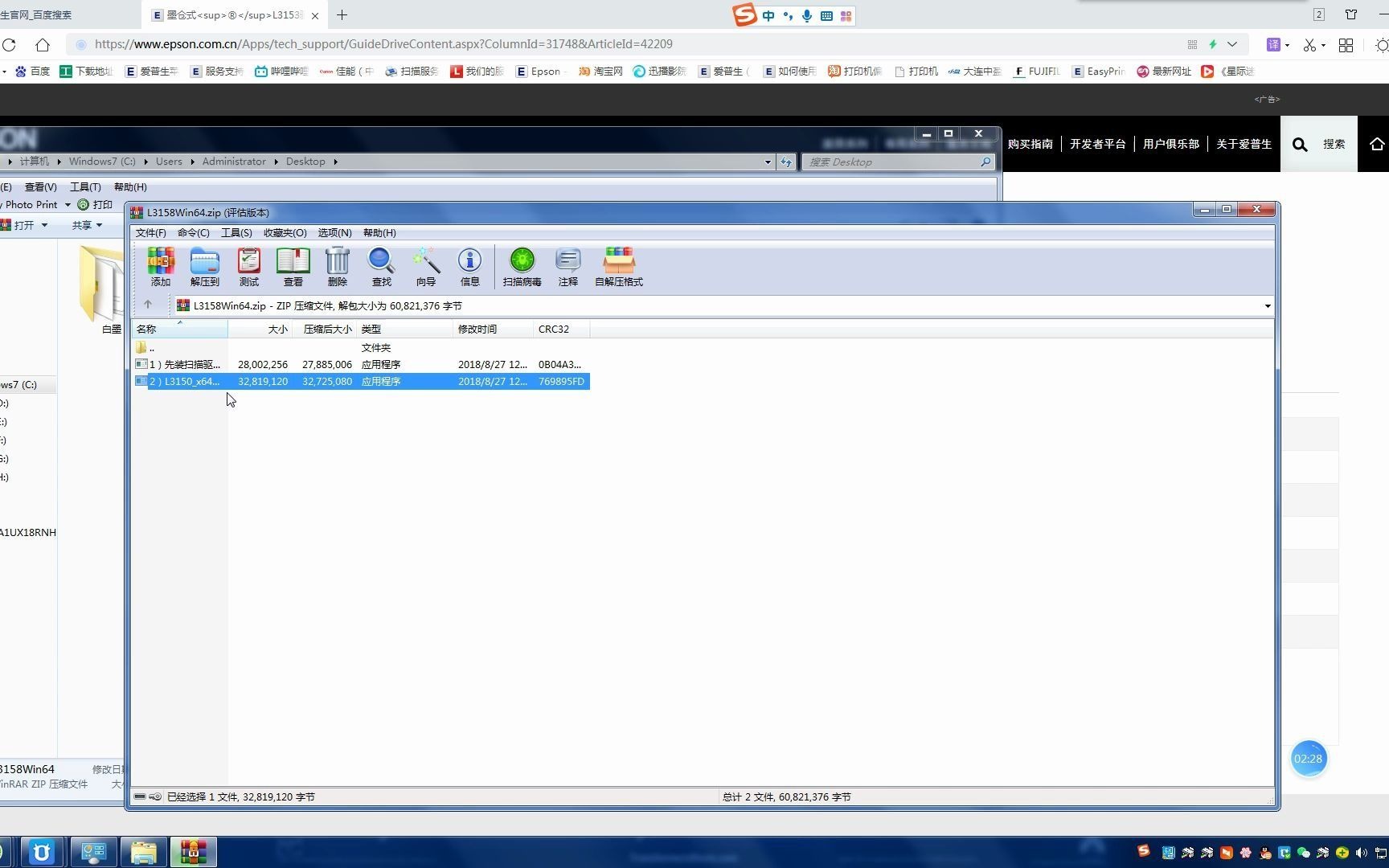
Task: Sort the file list by Size (大小) column
Action: pyautogui.click(x=260, y=329)
